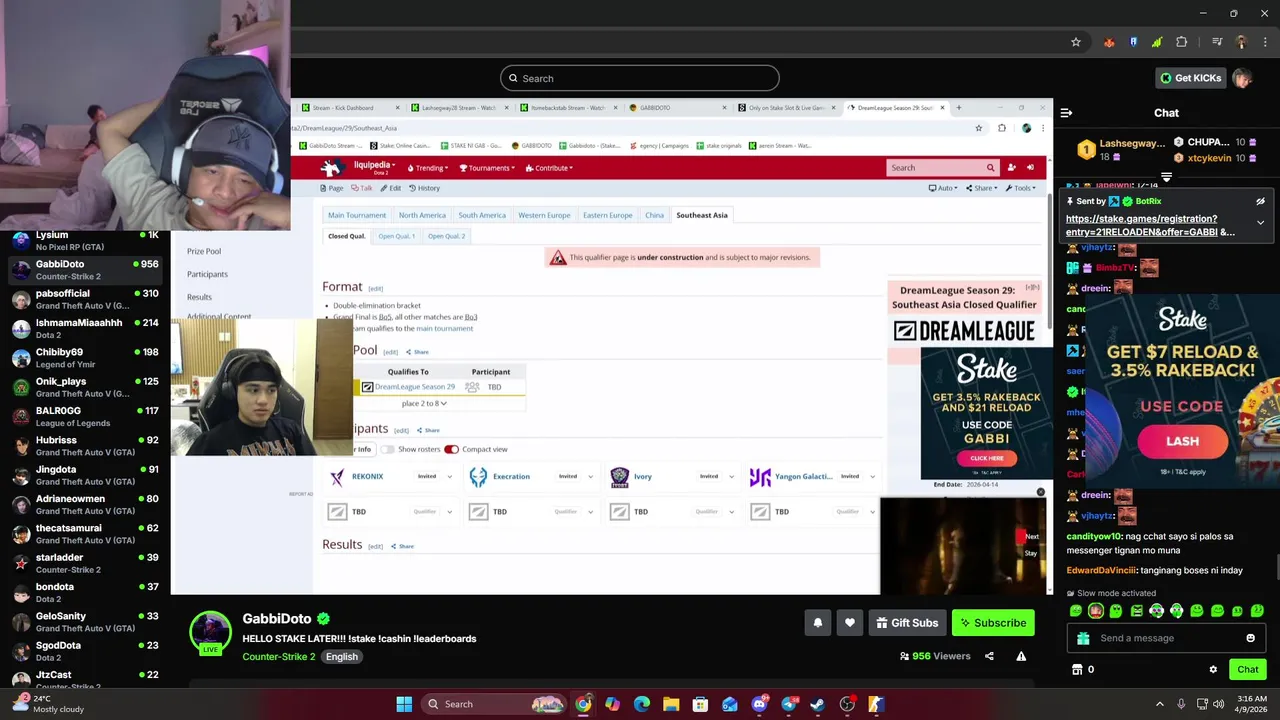Click the gift icon in message box
The image size is (1280, 720).
(x=1083, y=638)
